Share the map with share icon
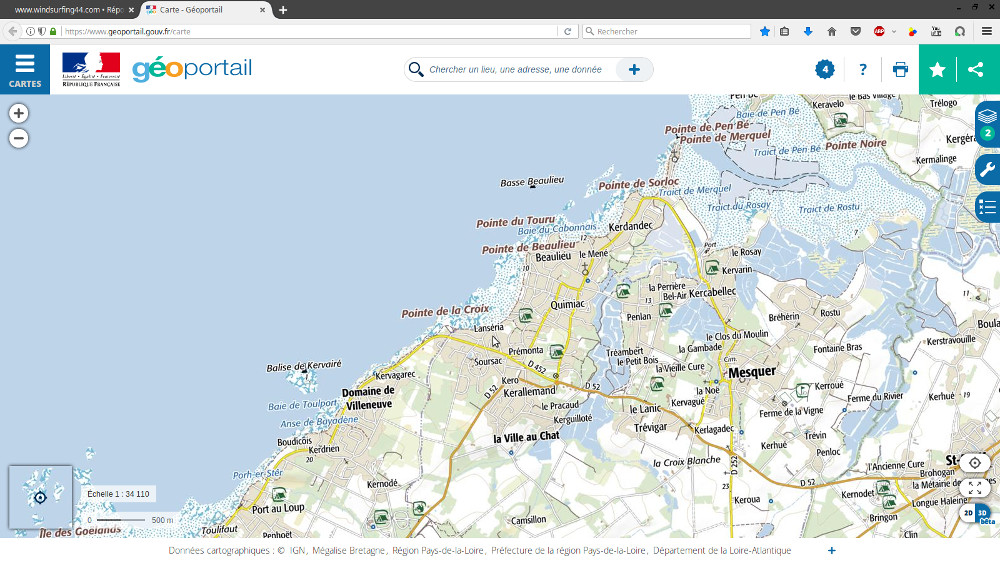 976,69
